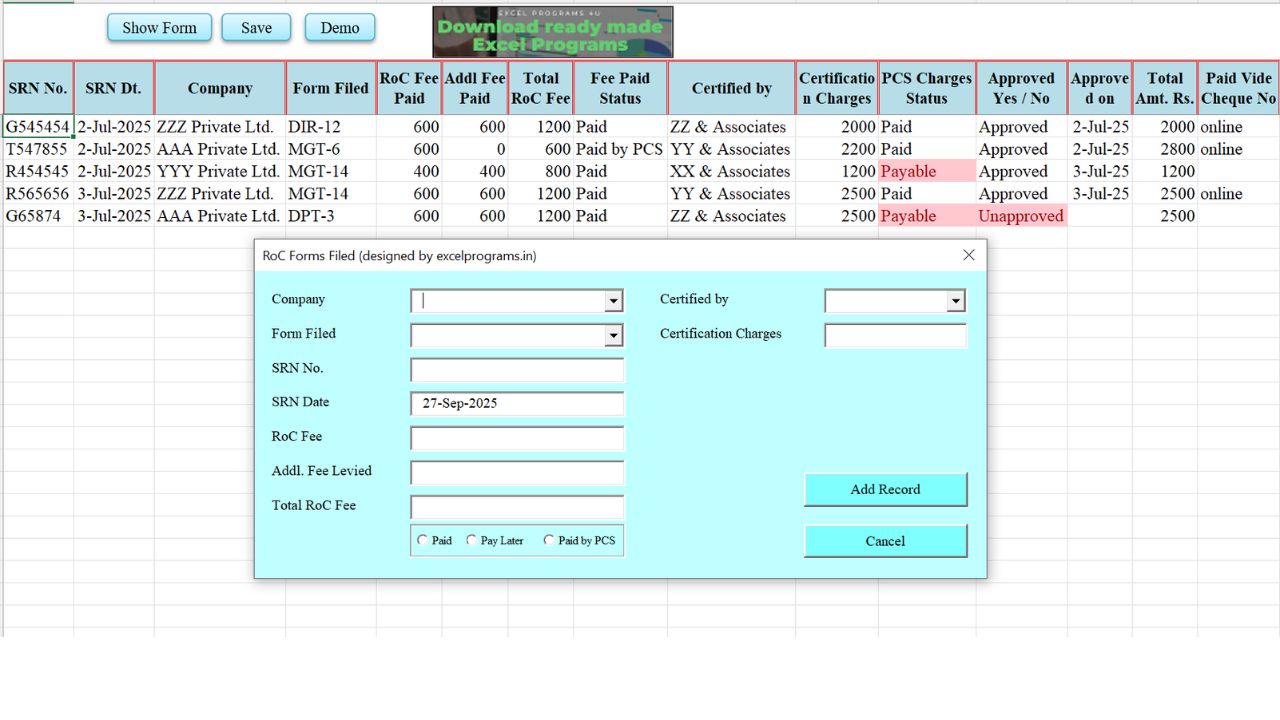Select the YYY Private Ltd. cell

pyautogui.click(x=220, y=171)
